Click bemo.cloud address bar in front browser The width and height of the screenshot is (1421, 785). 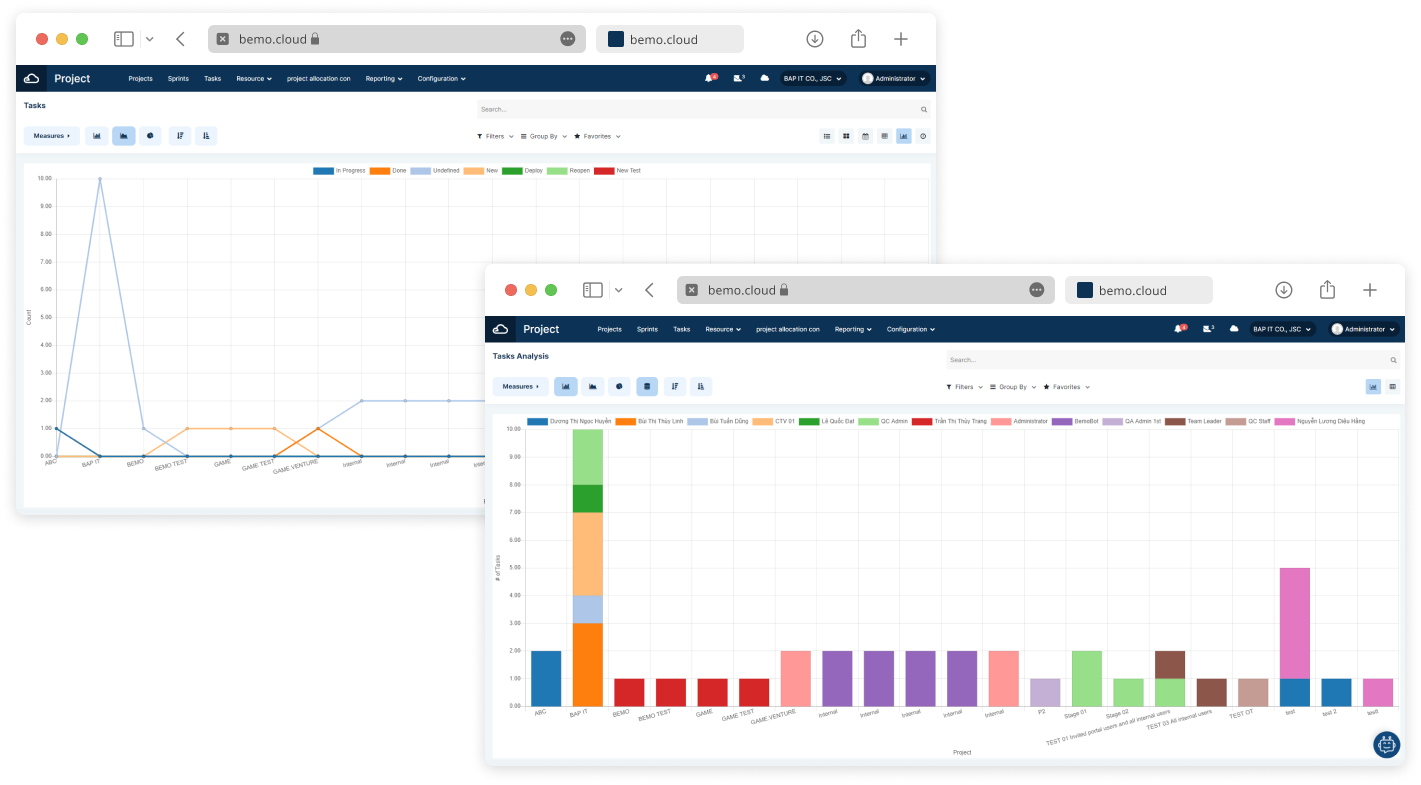(x=866, y=290)
